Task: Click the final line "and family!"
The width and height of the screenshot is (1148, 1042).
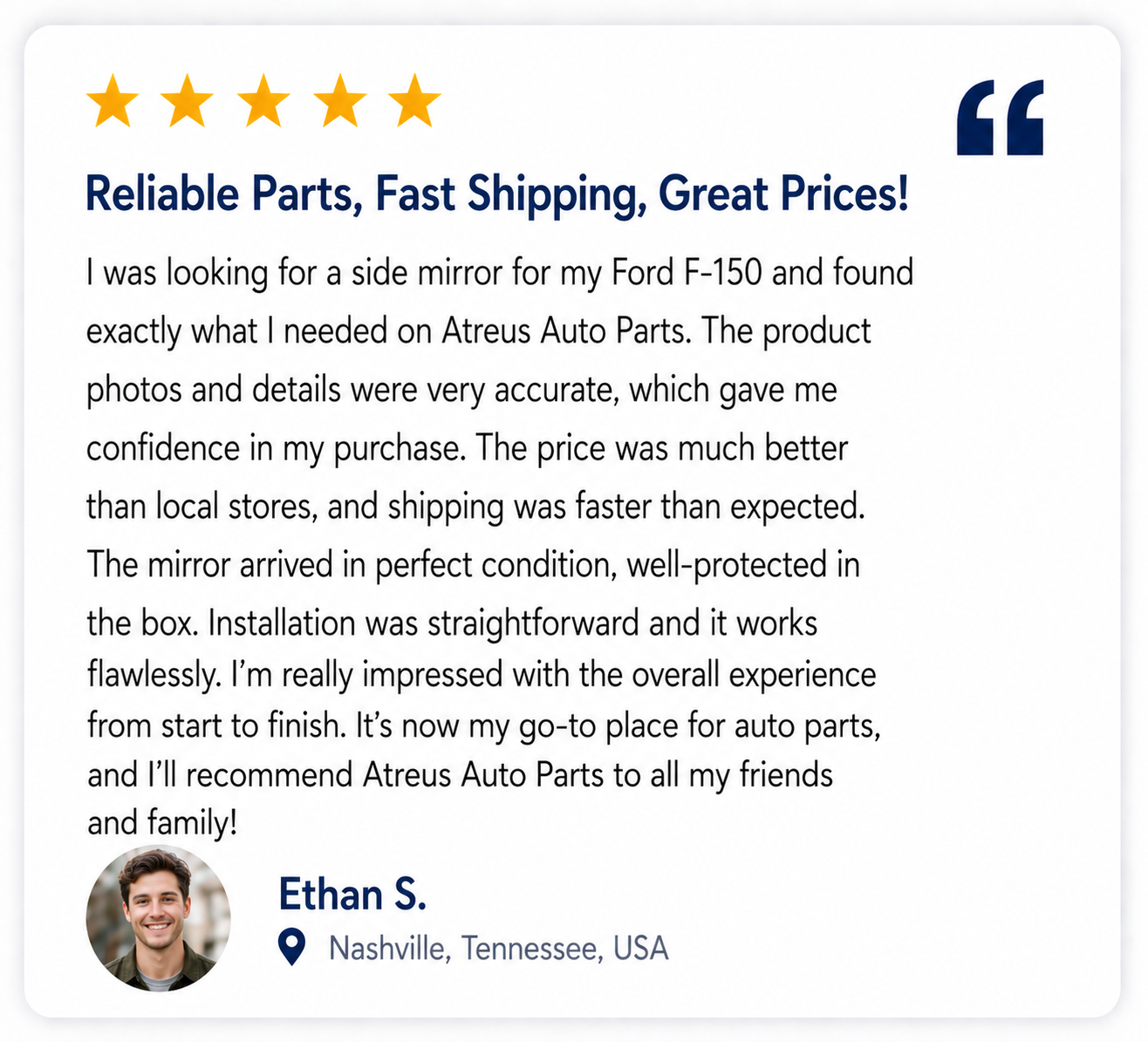Action: pos(162,822)
